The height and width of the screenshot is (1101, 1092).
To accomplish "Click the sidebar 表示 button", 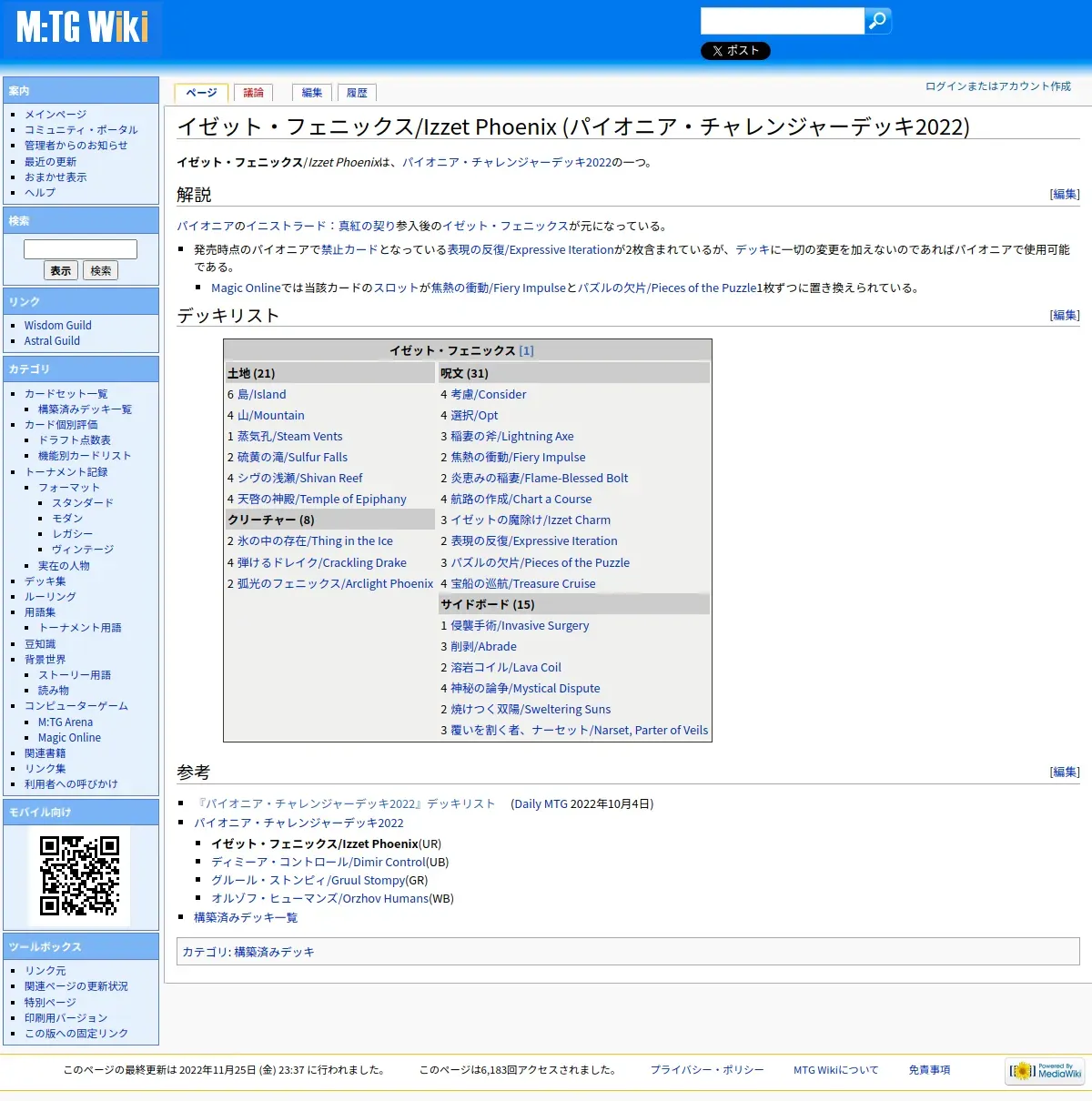I will pyautogui.click(x=61, y=270).
